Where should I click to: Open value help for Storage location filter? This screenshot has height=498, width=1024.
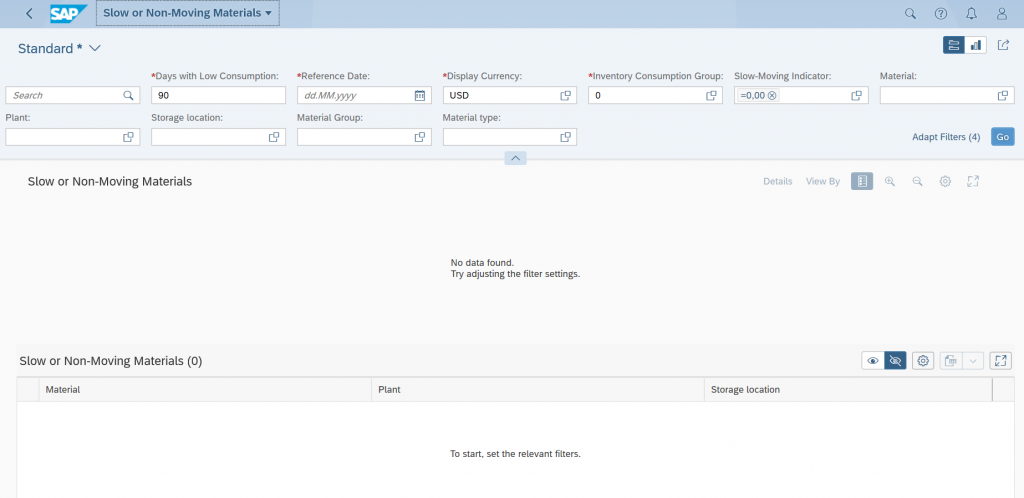[x=274, y=137]
